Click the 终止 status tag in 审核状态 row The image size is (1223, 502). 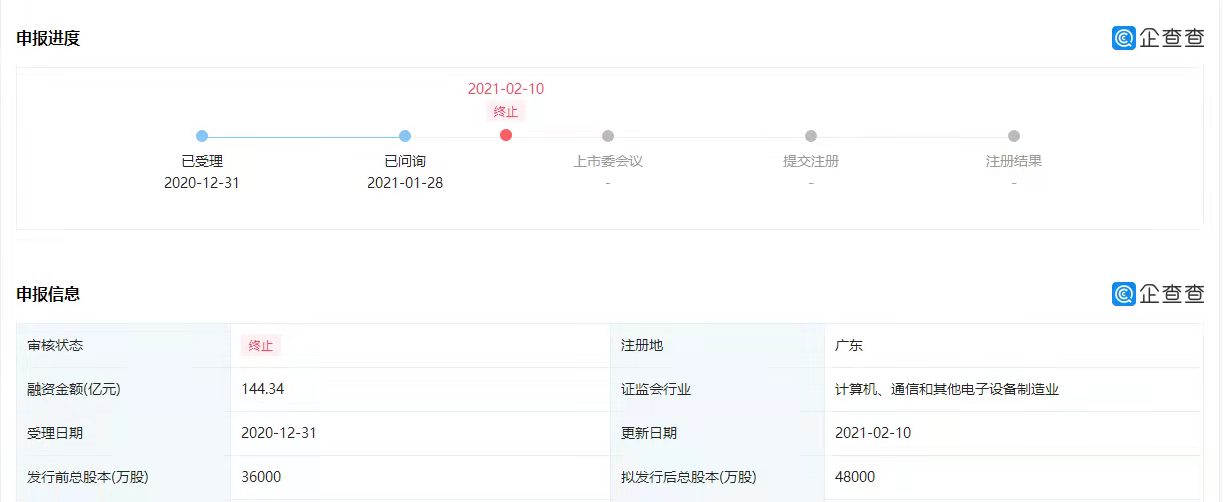(x=261, y=345)
